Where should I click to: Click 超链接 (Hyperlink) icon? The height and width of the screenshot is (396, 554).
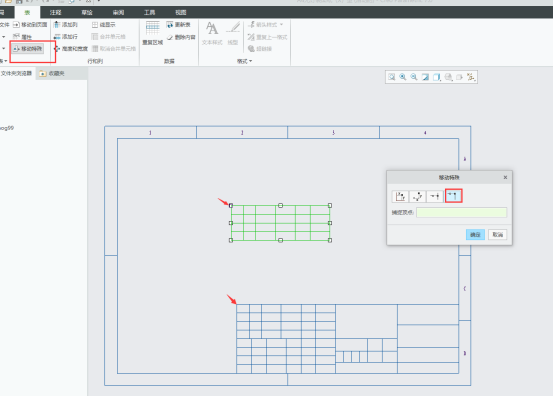pos(251,49)
